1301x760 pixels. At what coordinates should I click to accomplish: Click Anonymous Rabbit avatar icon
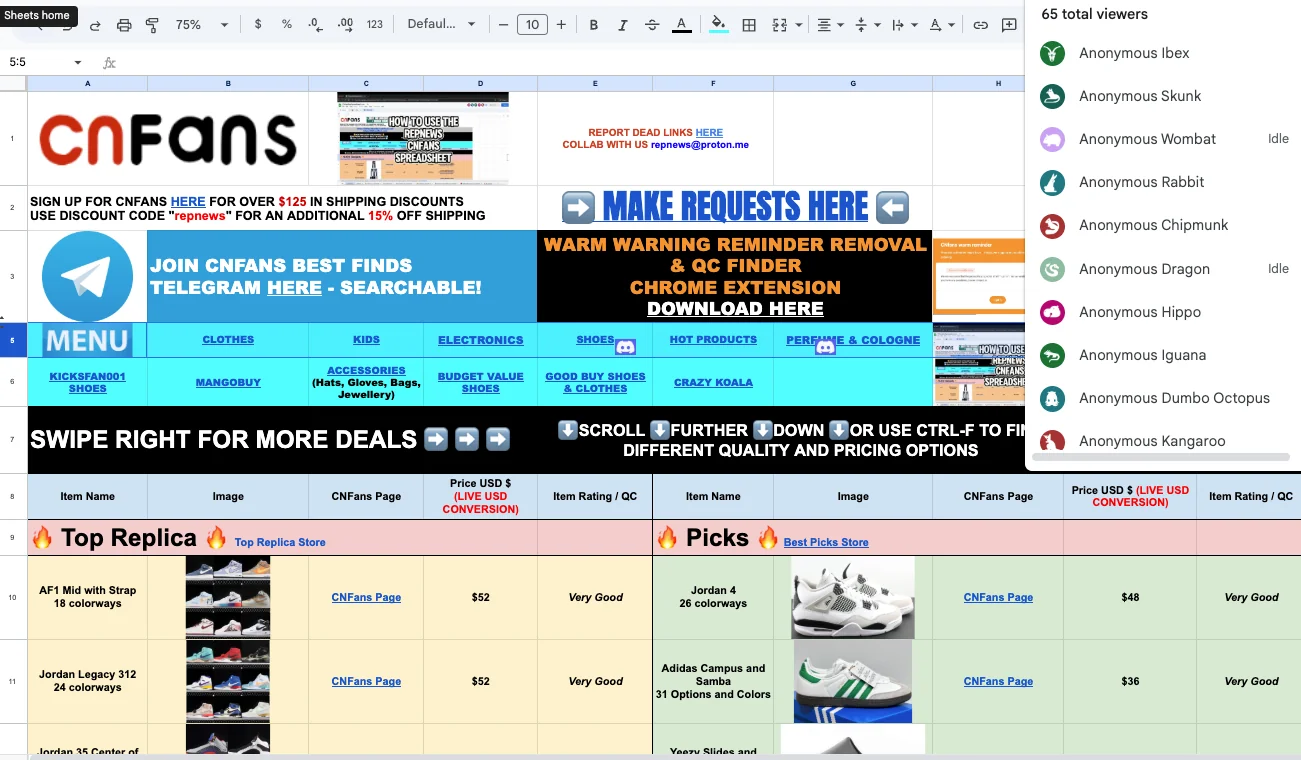tap(1052, 182)
